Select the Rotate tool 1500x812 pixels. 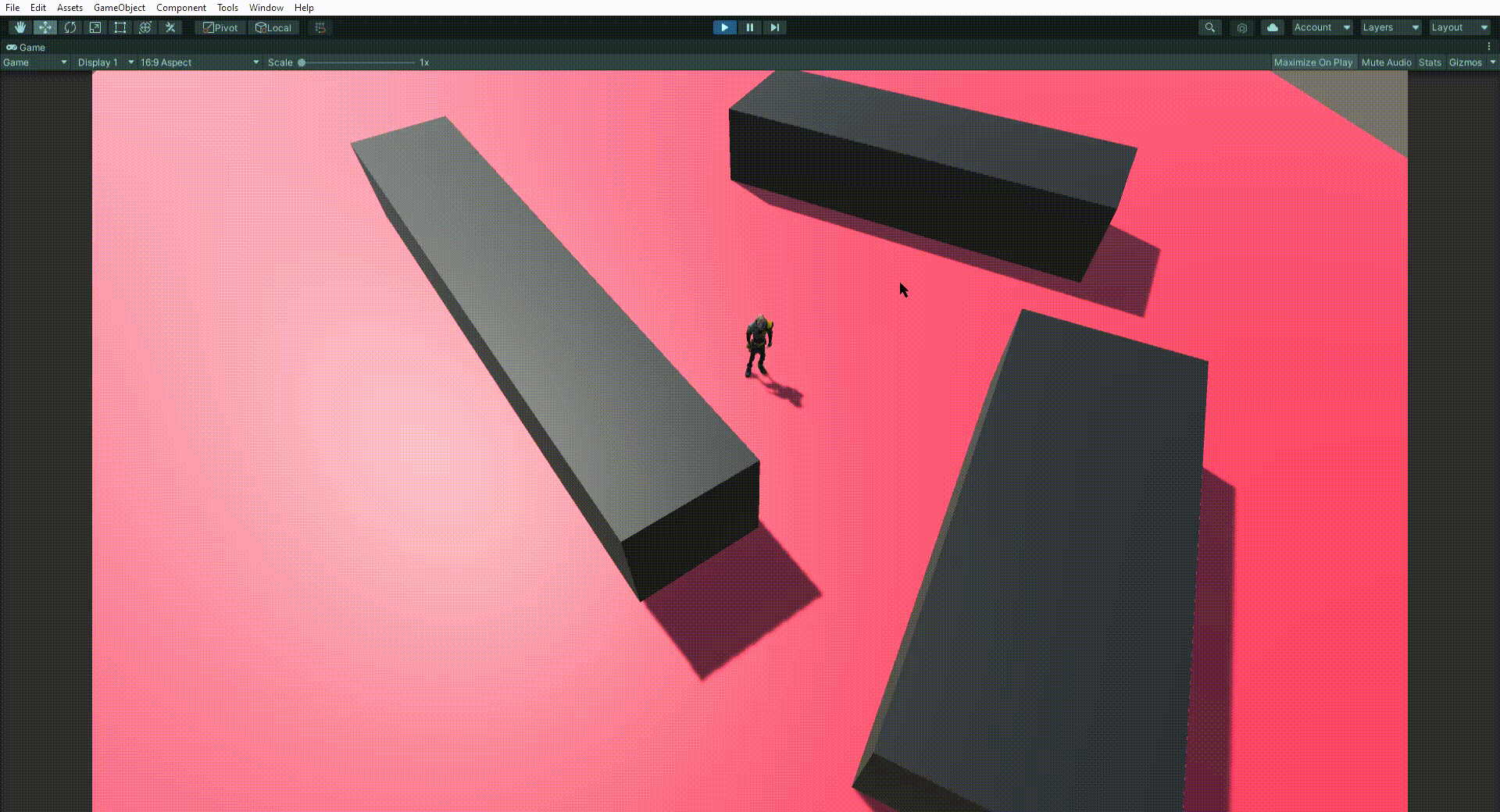[70, 27]
